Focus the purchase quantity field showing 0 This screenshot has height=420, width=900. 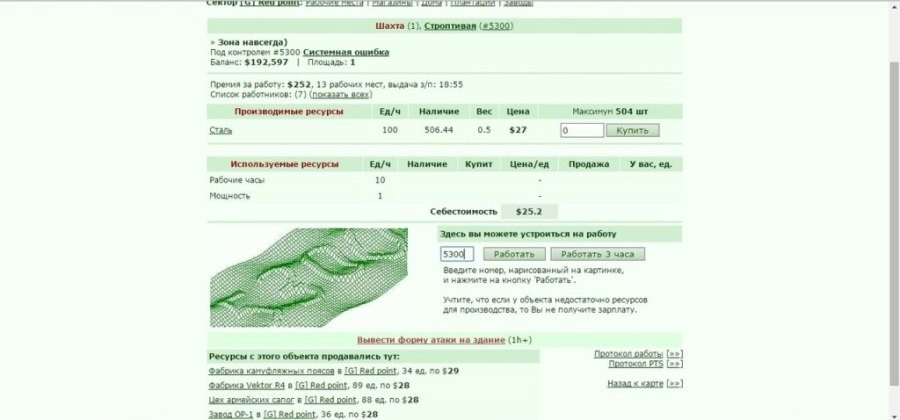[x=582, y=130]
